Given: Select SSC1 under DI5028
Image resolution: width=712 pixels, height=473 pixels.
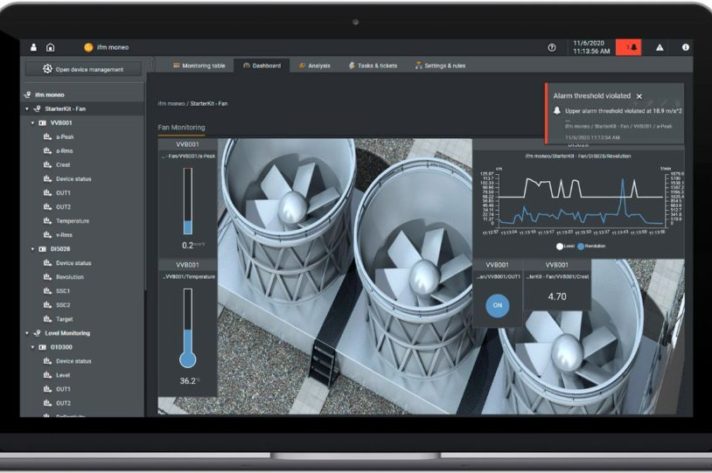Looking at the screenshot, I should click(63, 291).
